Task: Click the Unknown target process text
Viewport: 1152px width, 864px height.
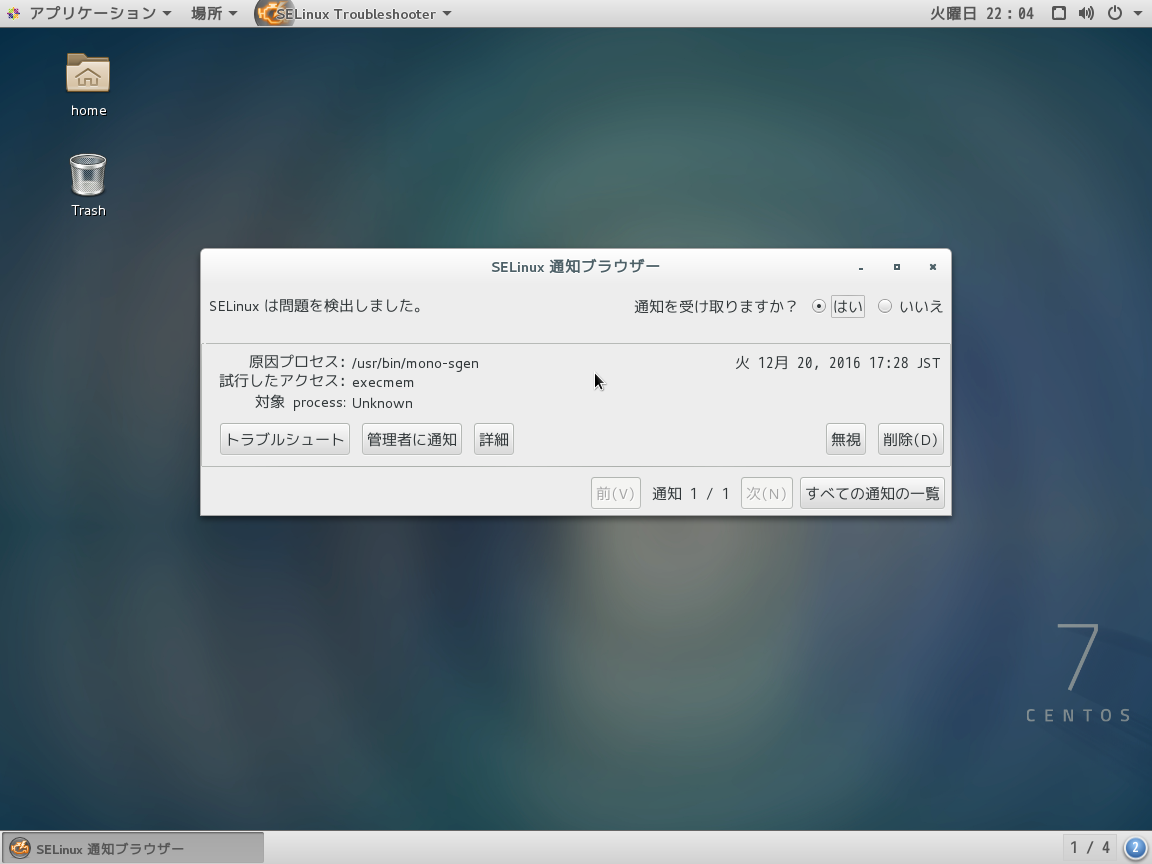Action: [382, 403]
